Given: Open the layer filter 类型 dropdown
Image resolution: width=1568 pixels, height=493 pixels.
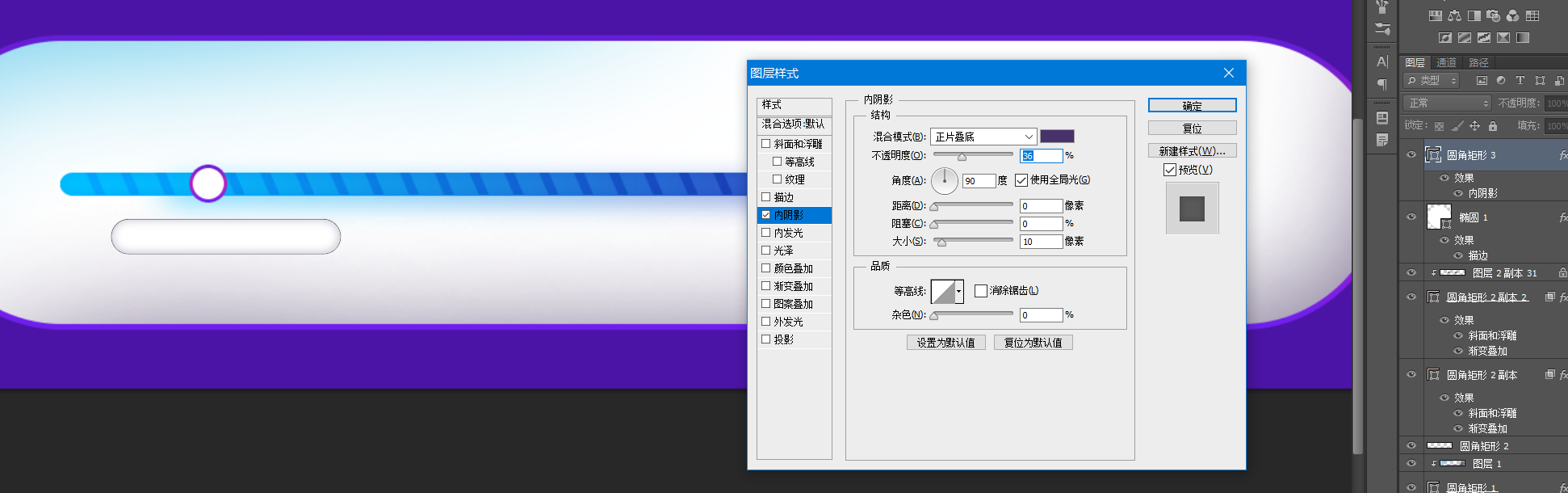Looking at the screenshot, I should pos(1431,80).
